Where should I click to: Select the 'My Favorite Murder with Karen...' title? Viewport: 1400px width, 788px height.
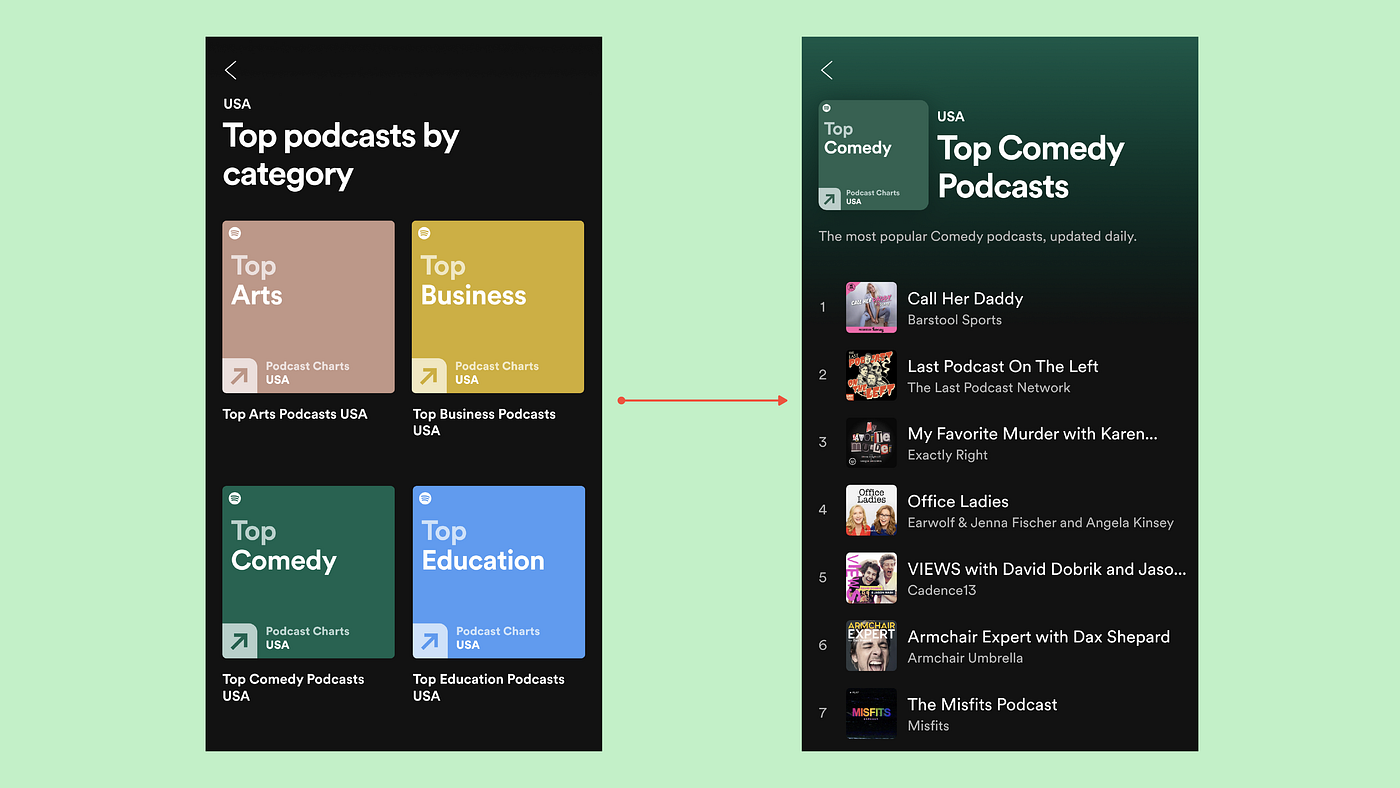1032,434
